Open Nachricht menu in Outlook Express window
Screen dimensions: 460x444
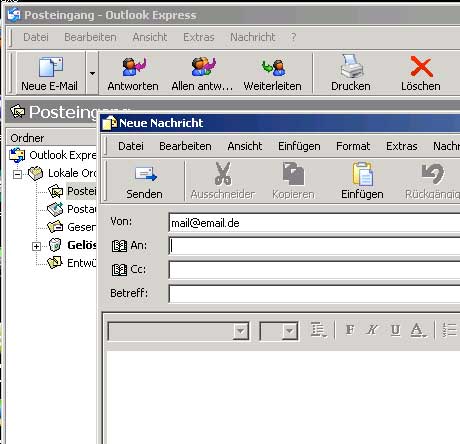pyautogui.click(x=253, y=37)
